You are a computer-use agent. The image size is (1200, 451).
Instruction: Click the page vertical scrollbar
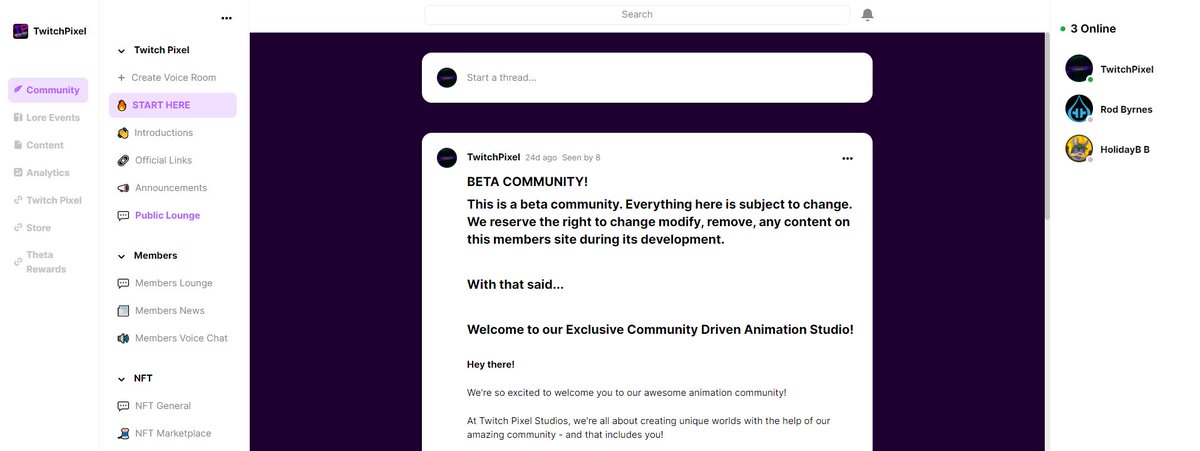click(x=1046, y=125)
